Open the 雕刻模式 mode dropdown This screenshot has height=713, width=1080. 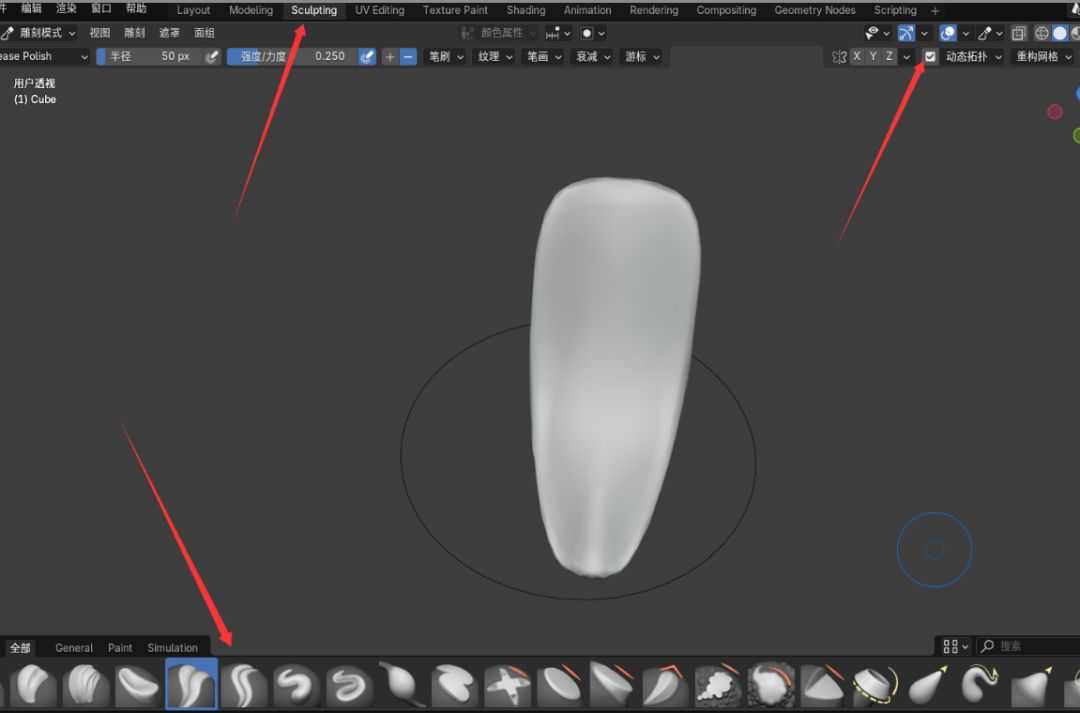coord(40,33)
